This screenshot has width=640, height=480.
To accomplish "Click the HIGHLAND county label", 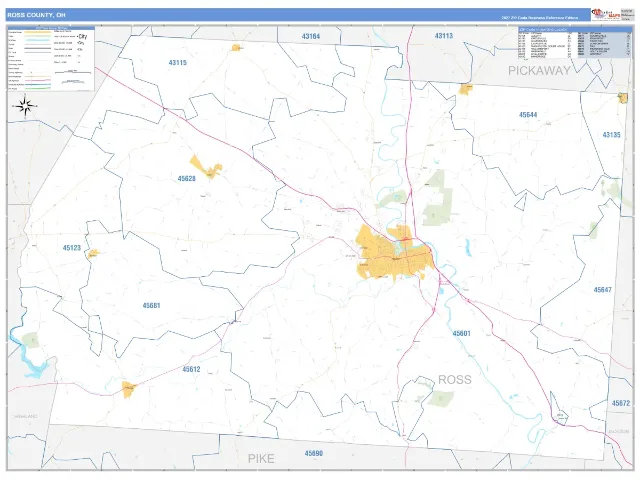I will [x=26, y=416].
